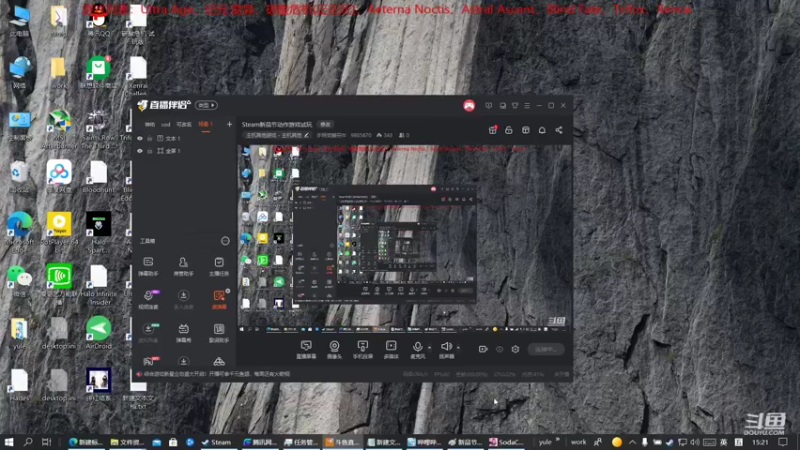Screen dimensions: 800x450
Task: Add a camera source (摄像头)
Action: point(334,349)
